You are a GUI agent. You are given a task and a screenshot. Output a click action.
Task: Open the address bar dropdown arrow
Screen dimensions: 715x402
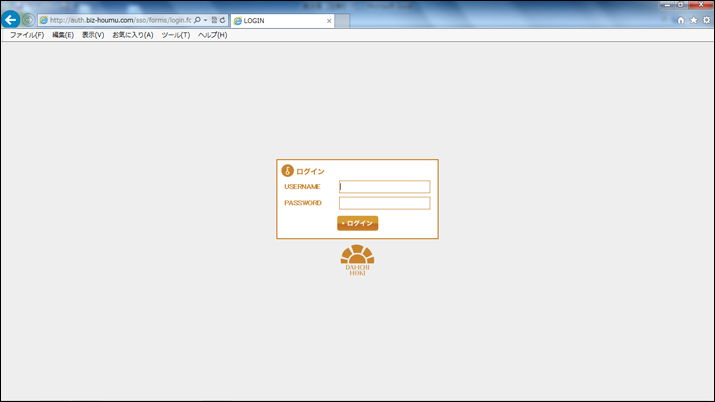(205, 20)
